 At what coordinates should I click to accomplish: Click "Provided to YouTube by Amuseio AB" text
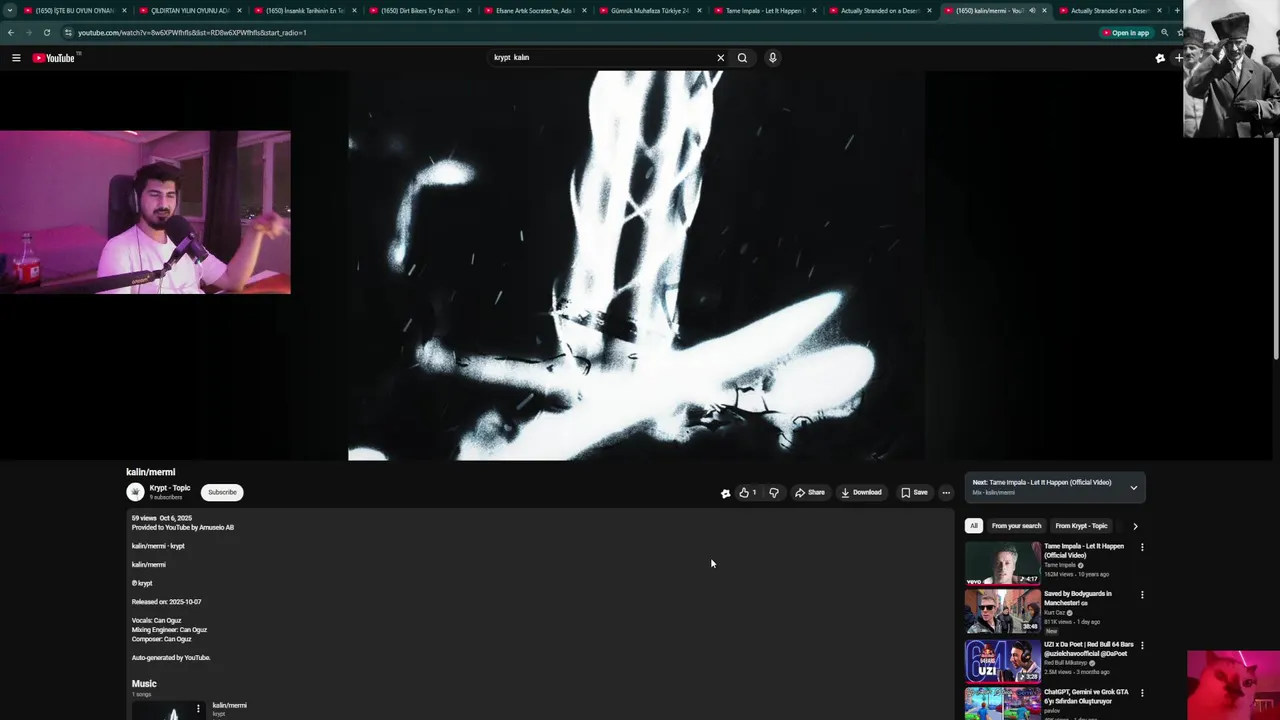(183, 527)
